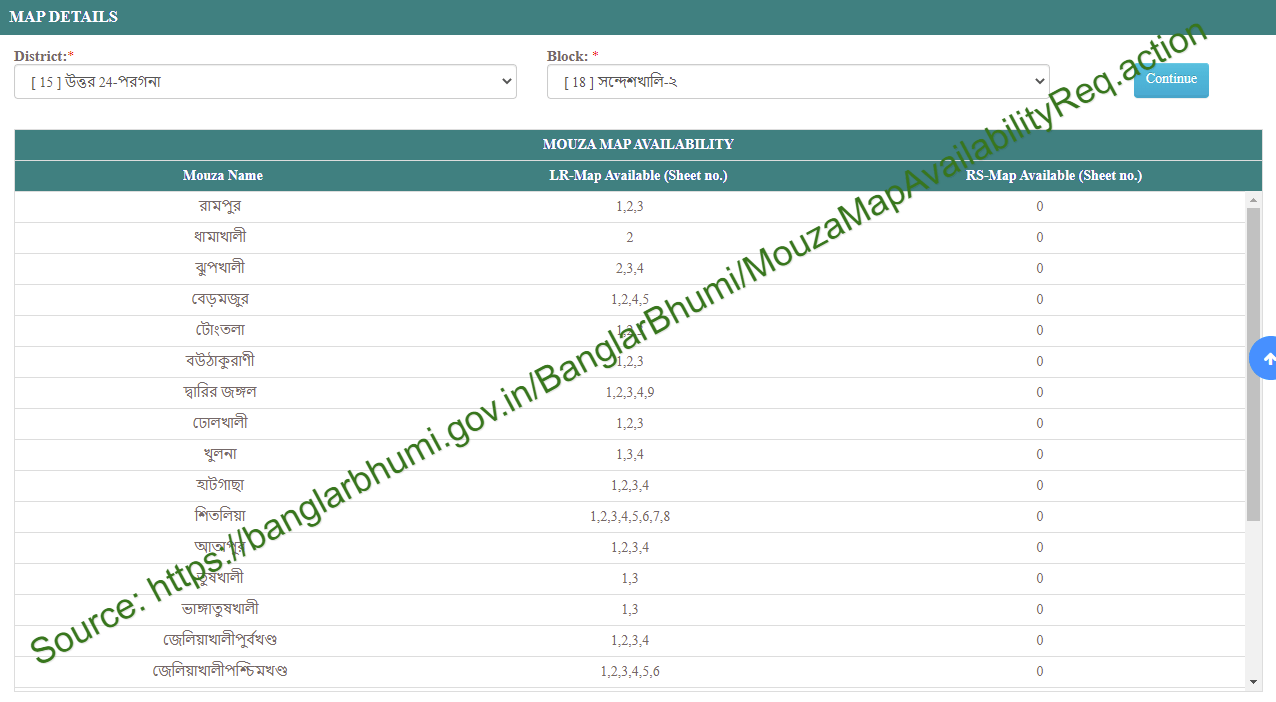Screen dimensions: 1276x702
Task: Select the Mouza Name column header
Action: coord(223,175)
